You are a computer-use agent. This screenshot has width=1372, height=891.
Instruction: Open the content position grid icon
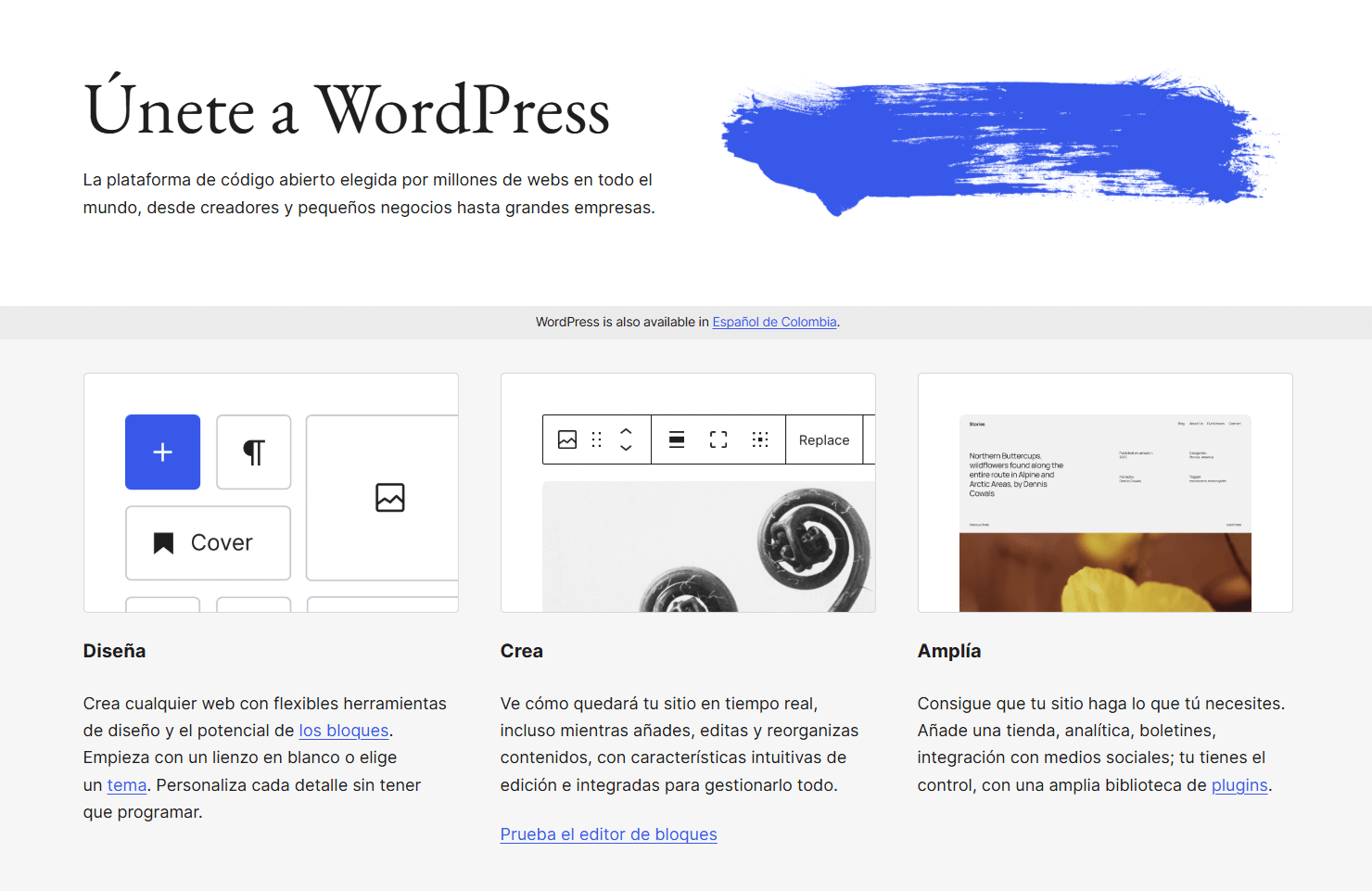760,439
